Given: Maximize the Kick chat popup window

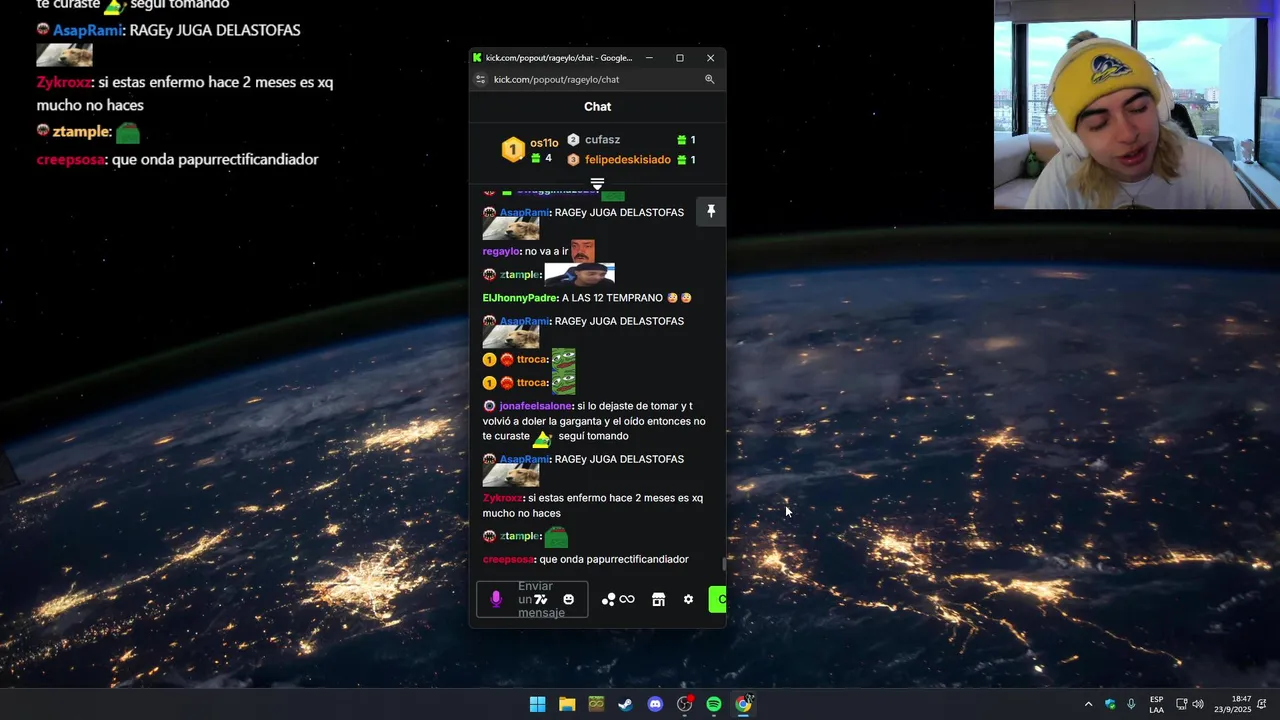Looking at the screenshot, I should (x=680, y=58).
